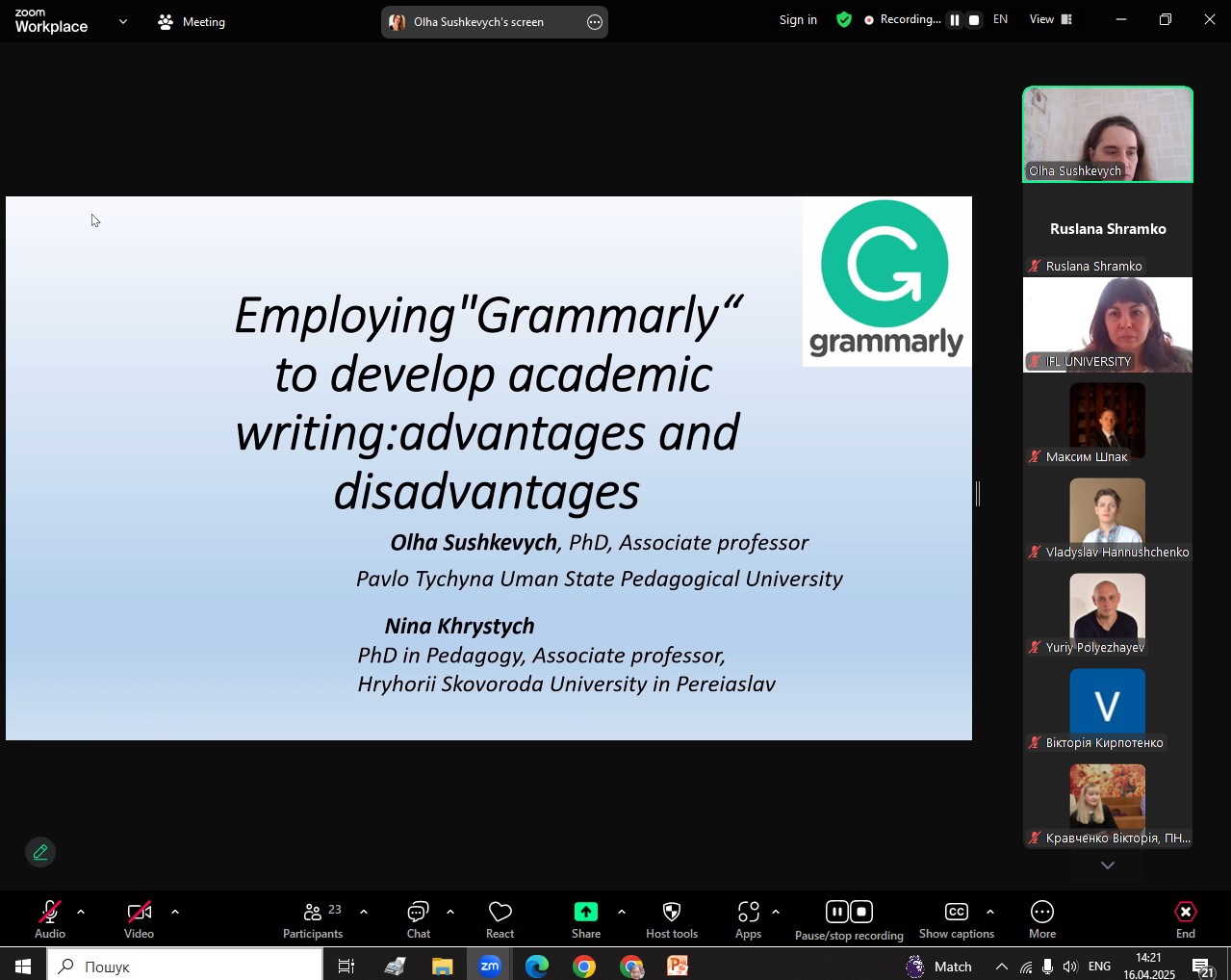The height and width of the screenshot is (980, 1231).
Task: Enable Show captions
Action: coord(957,919)
